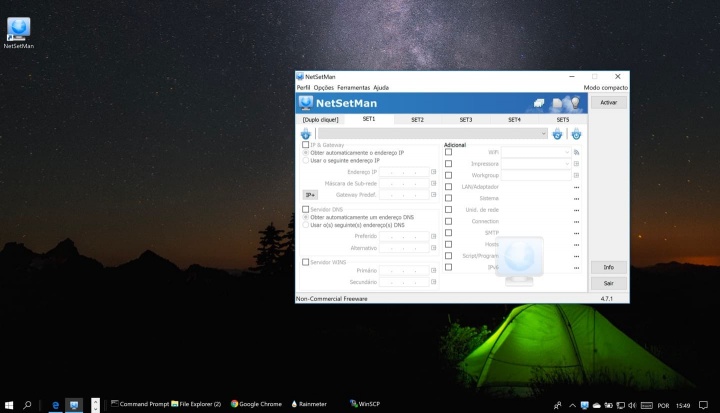
Task: Open the Ferramentas menu
Action: (353, 88)
